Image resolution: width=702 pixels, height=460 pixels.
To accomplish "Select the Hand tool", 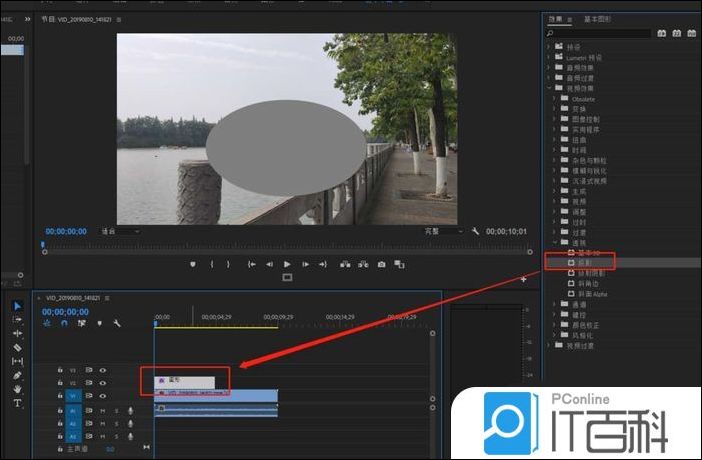I will click(x=17, y=389).
